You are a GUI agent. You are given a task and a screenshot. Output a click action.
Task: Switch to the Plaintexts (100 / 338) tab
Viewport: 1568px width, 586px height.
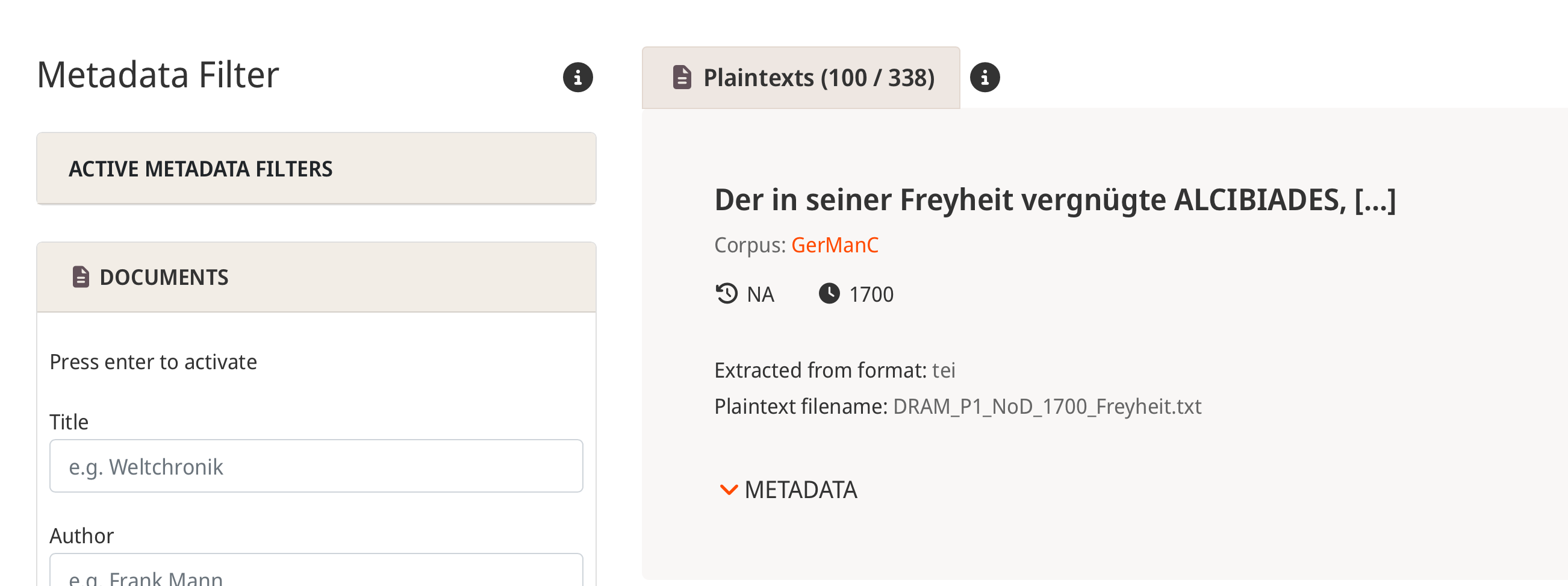[800, 78]
